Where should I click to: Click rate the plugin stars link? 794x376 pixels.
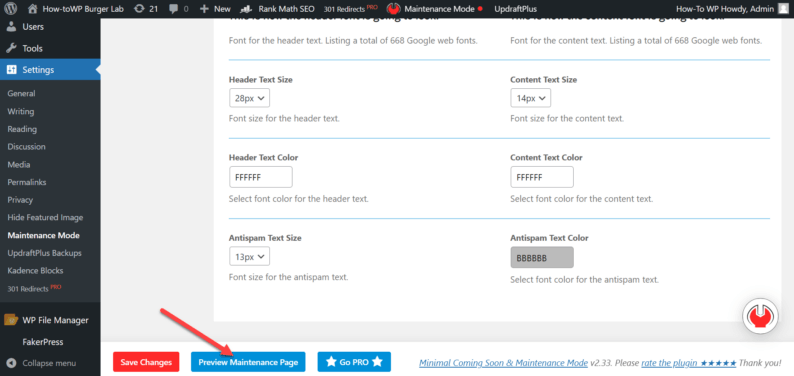[689, 363]
